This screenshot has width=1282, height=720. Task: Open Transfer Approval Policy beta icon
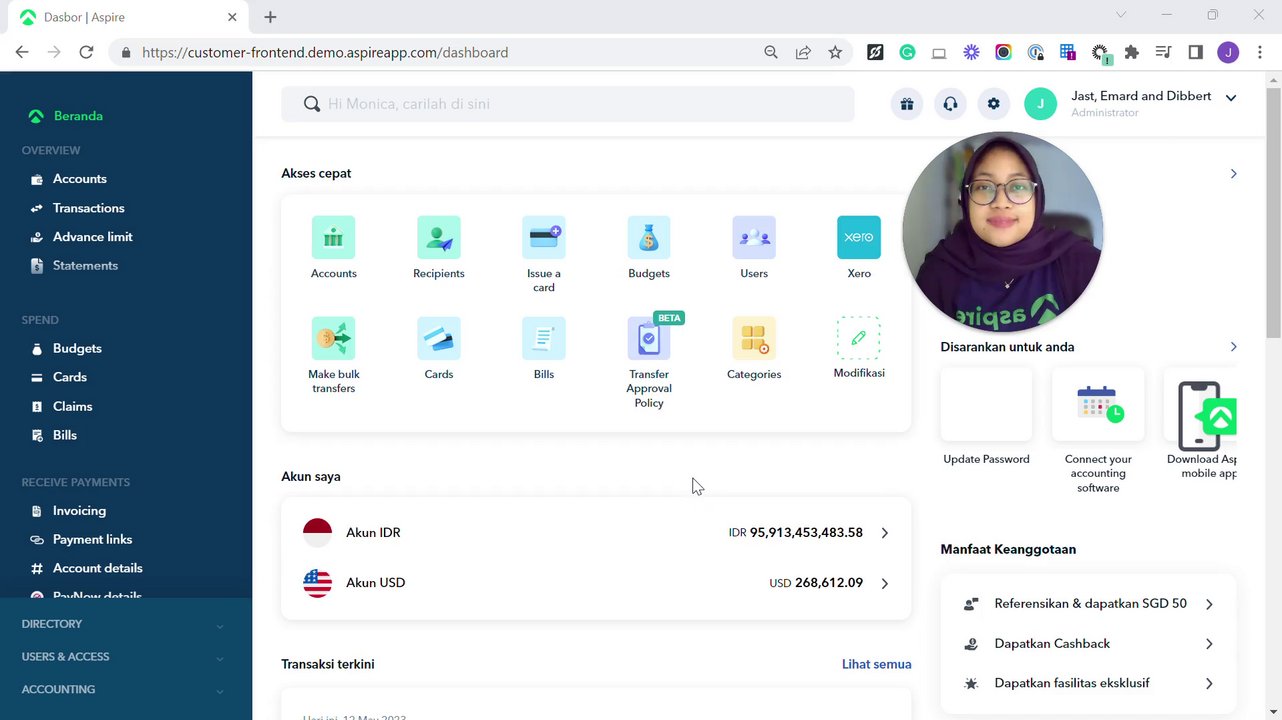(649, 338)
